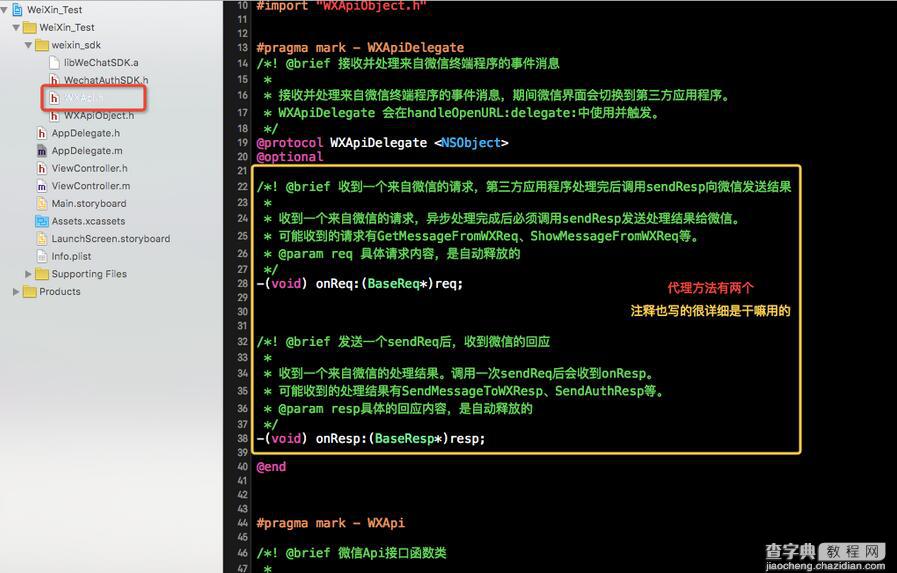Select the Products group label

tap(59, 292)
